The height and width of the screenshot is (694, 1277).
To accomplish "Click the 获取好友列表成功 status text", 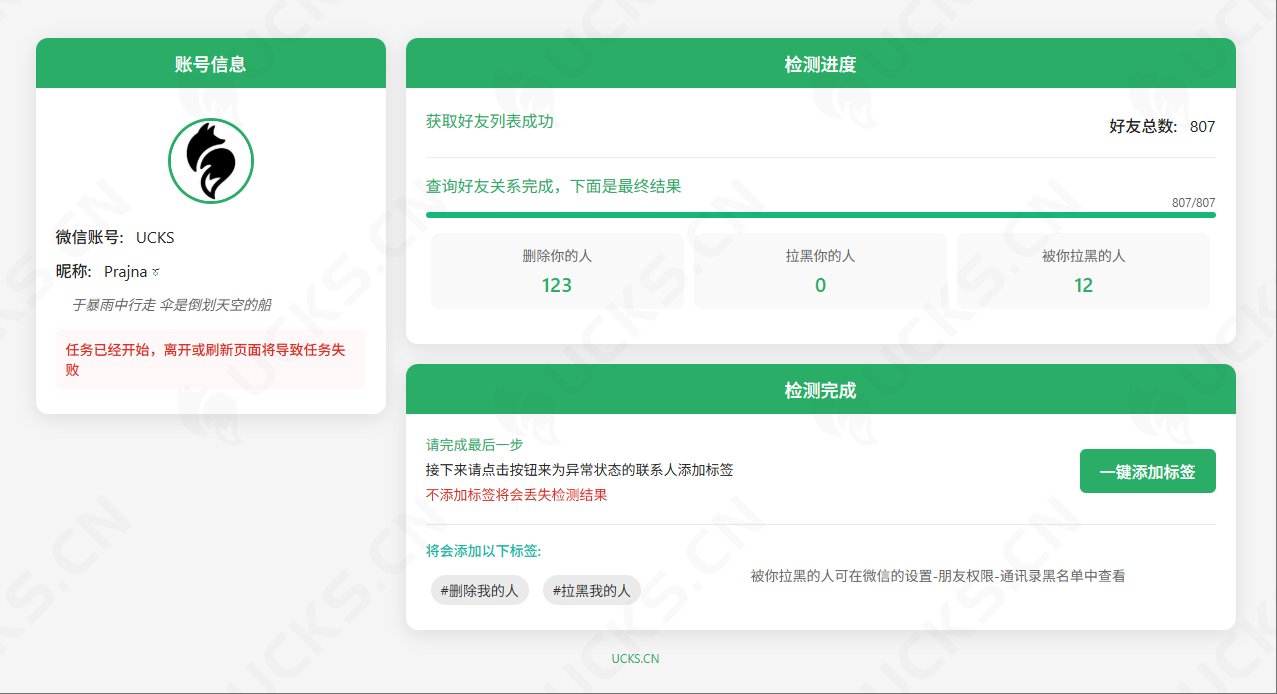I will [x=490, y=121].
